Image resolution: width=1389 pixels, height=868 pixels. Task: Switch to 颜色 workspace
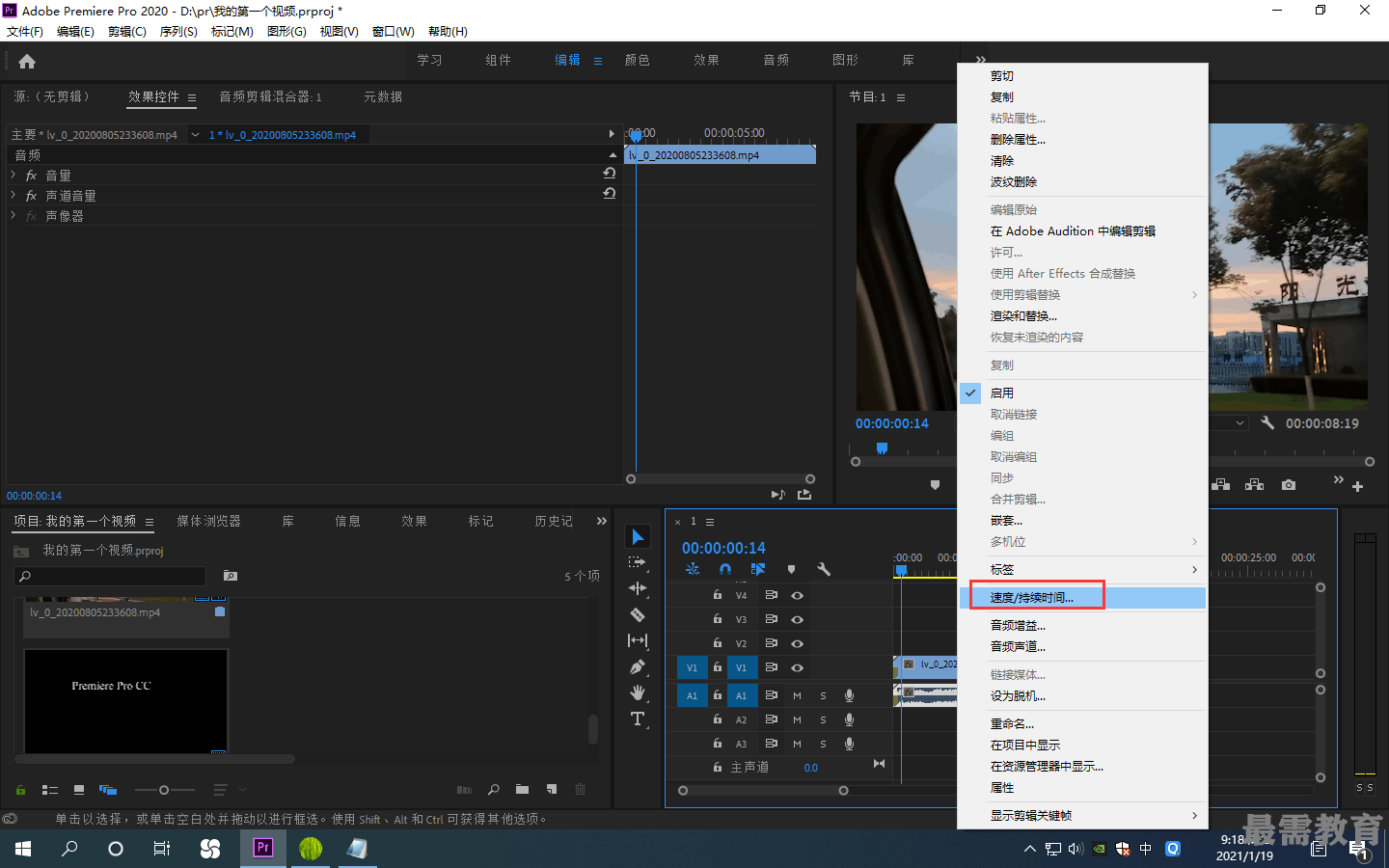click(x=638, y=60)
